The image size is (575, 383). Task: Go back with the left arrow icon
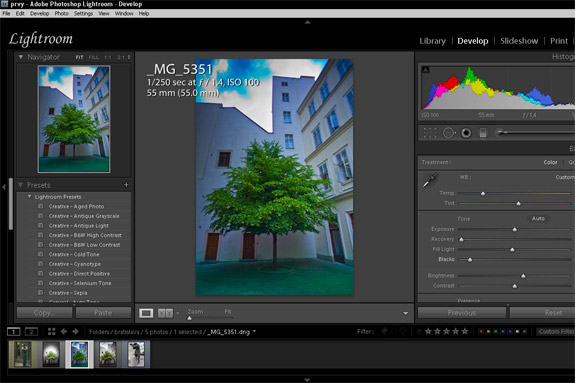[64, 332]
